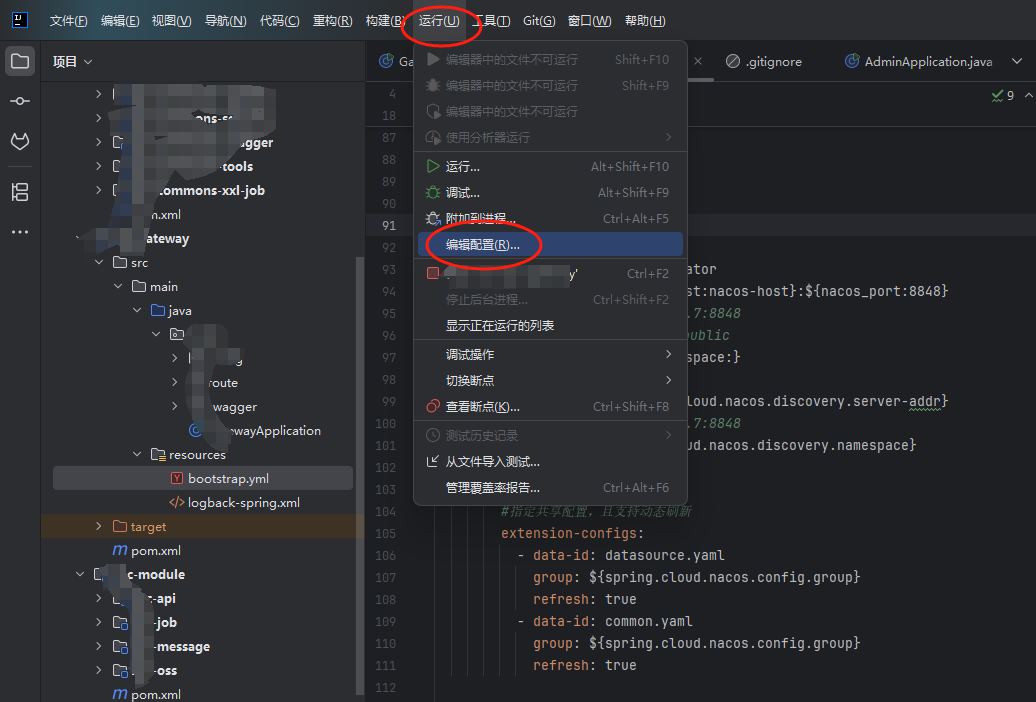Expand the commons-xxl-job module node
Viewport: 1036px width, 702px height.
pyautogui.click(x=99, y=190)
